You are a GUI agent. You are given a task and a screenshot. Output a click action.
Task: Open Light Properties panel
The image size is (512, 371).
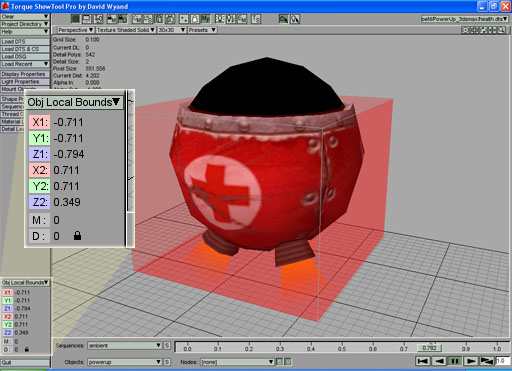pos(25,82)
